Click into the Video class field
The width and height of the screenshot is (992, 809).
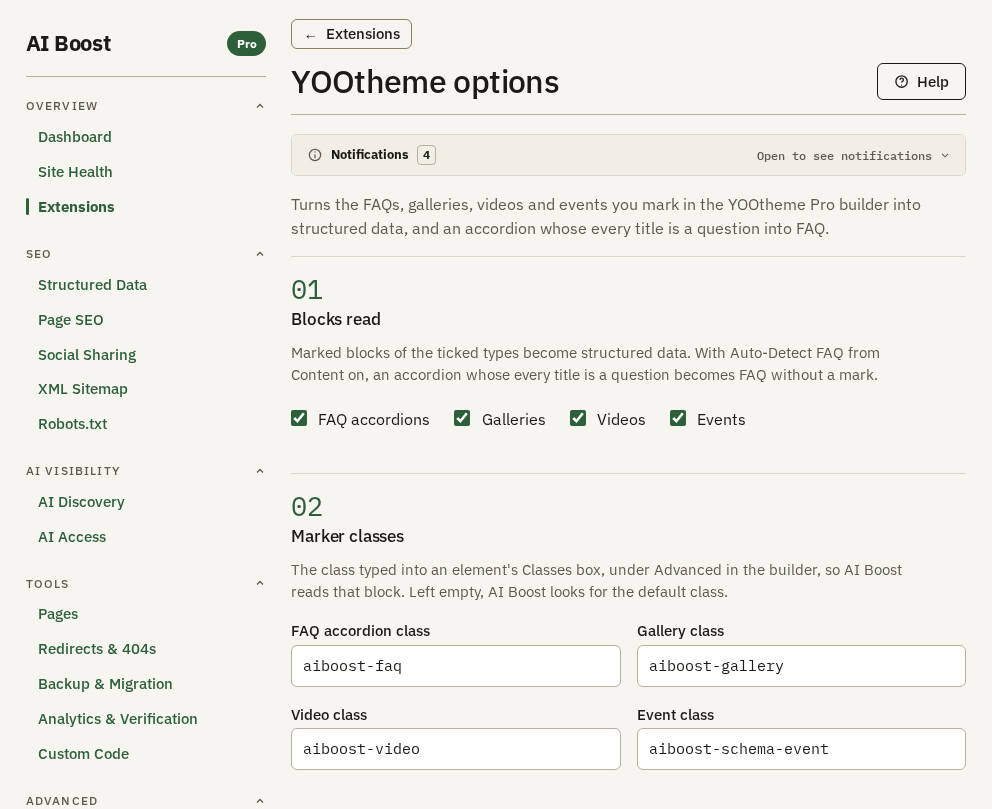456,749
